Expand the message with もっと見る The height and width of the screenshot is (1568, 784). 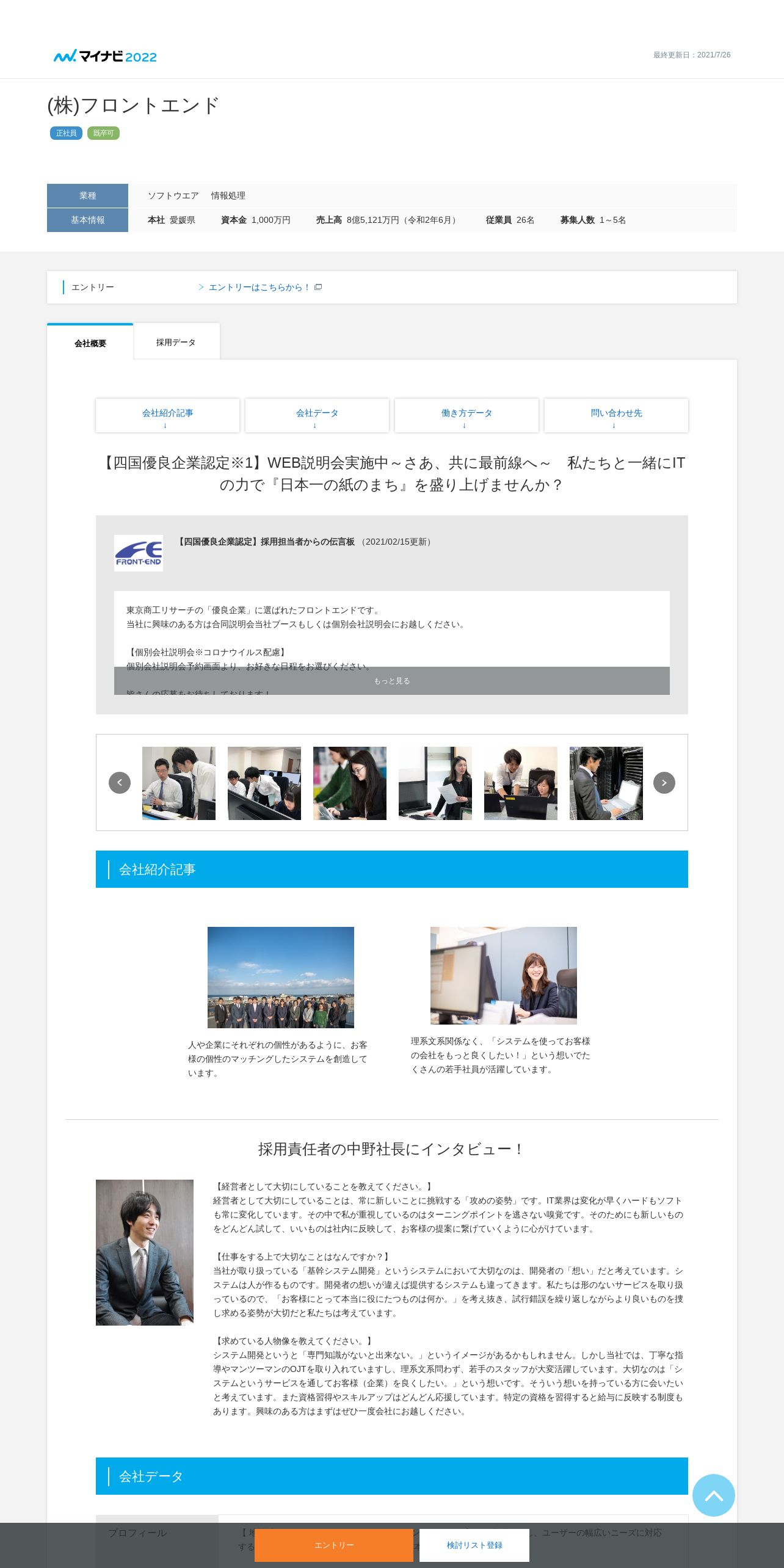(x=392, y=681)
